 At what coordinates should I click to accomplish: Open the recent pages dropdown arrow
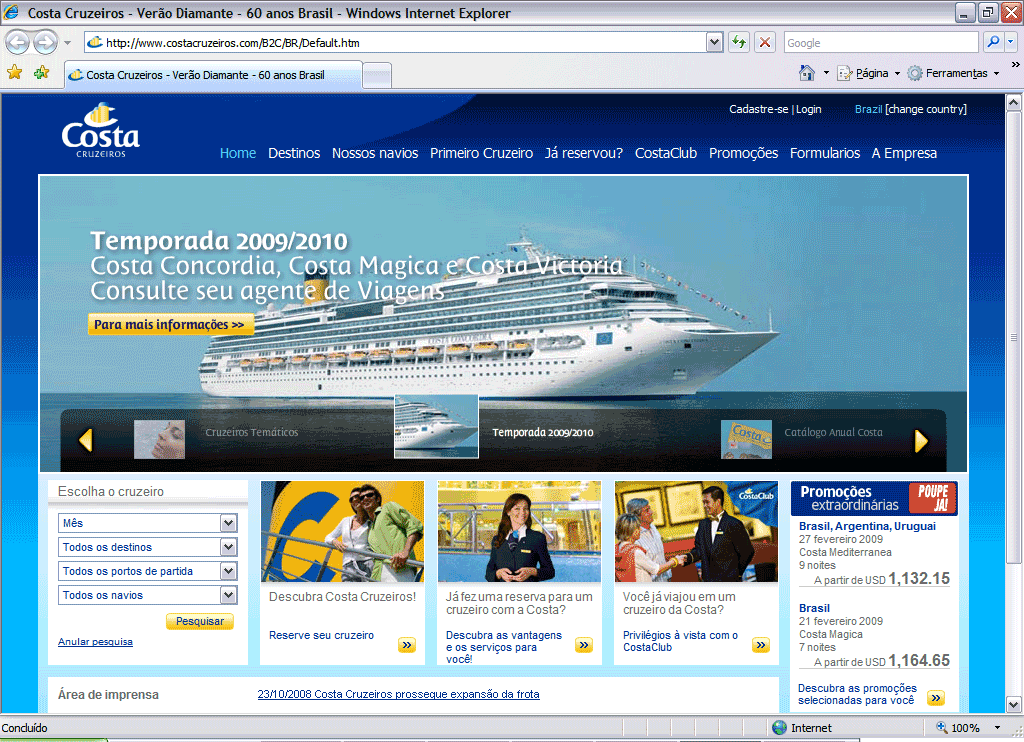(67, 43)
